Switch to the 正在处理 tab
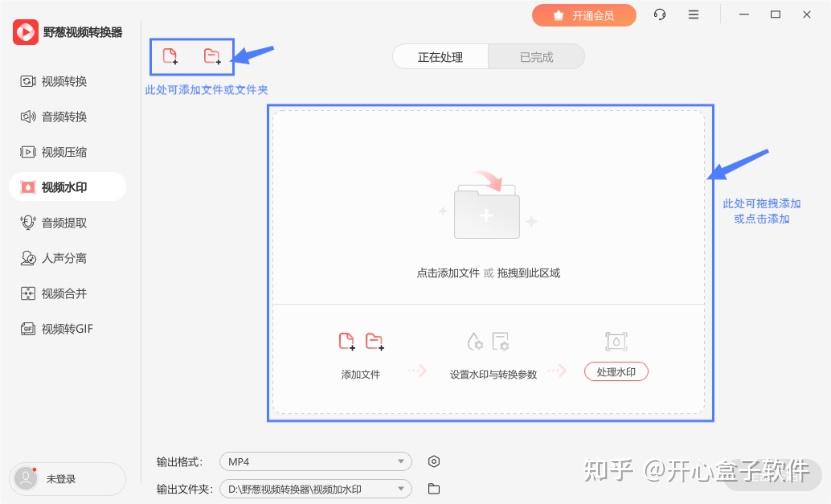 (x=440, y=57)
